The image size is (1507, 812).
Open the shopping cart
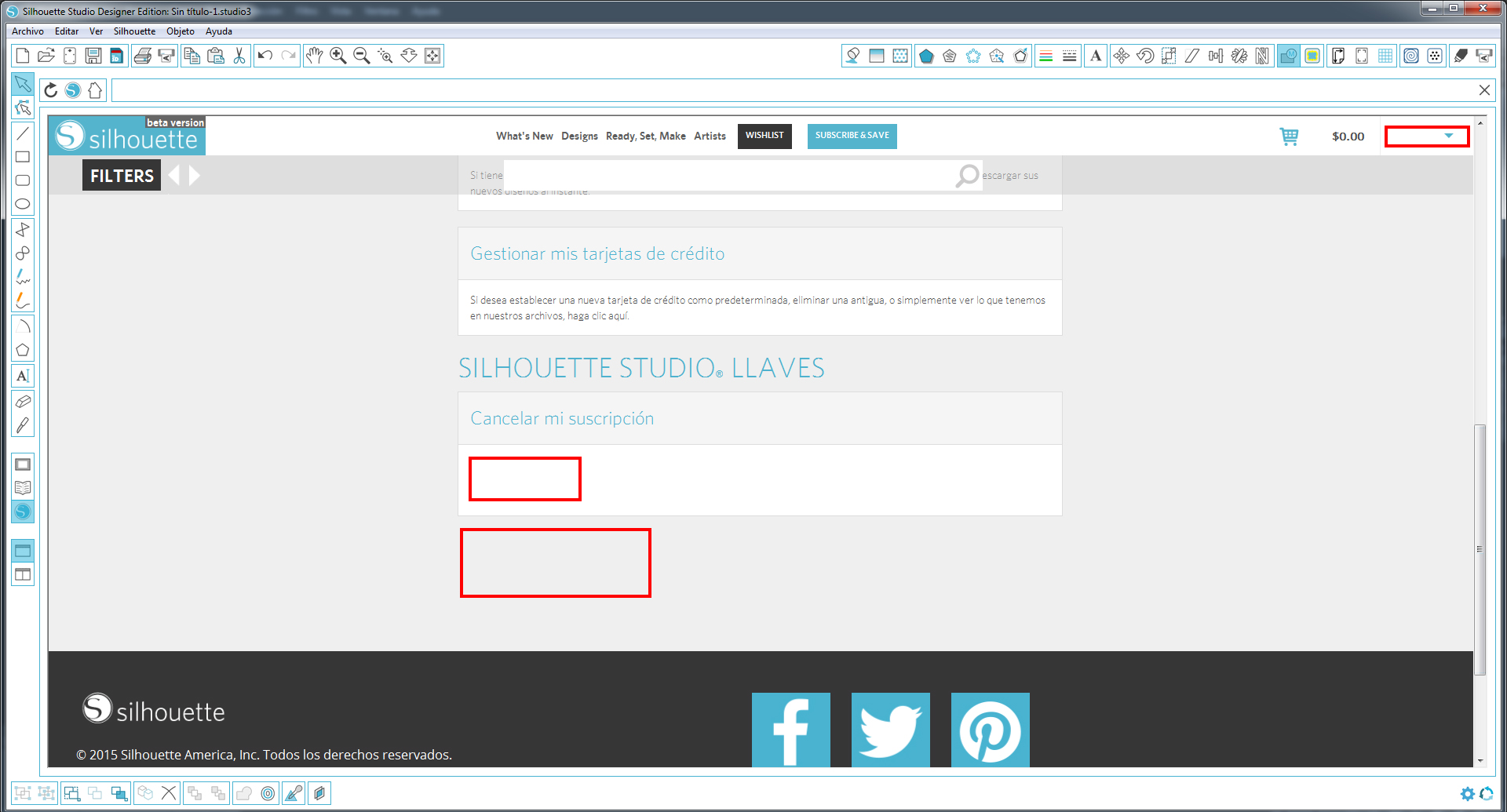[x=1289, y=137]
